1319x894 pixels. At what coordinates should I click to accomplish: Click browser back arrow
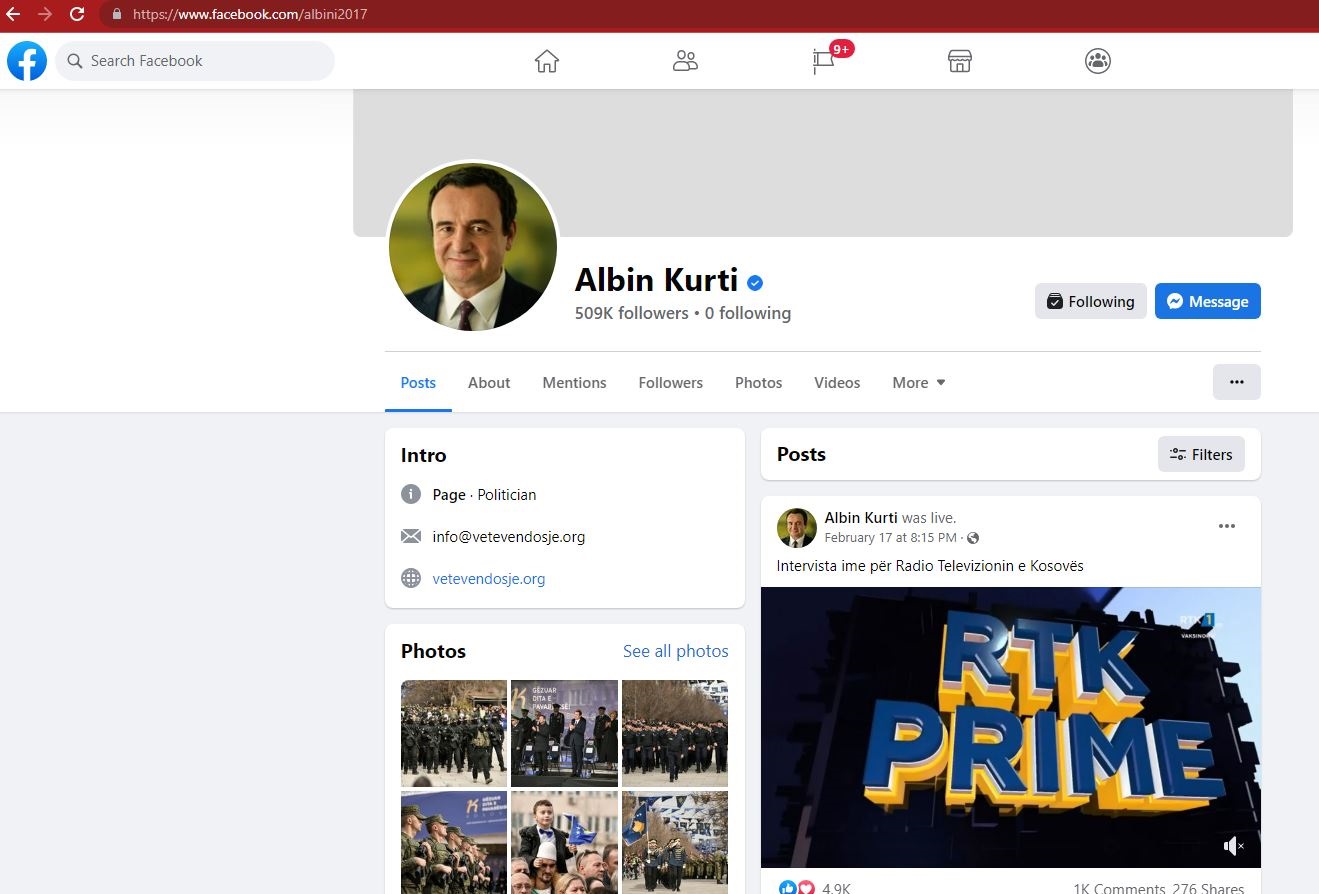tap(13, 14)
